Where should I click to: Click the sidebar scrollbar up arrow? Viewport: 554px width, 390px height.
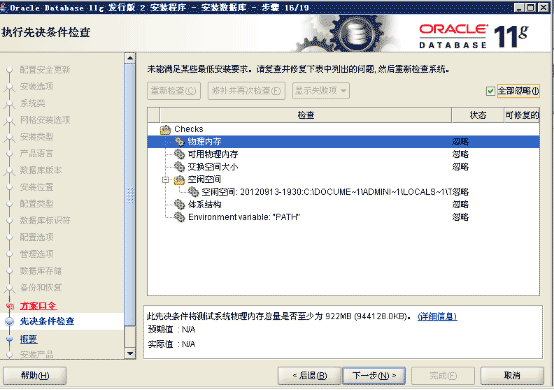pyautogui.click(x=130, y=58)
